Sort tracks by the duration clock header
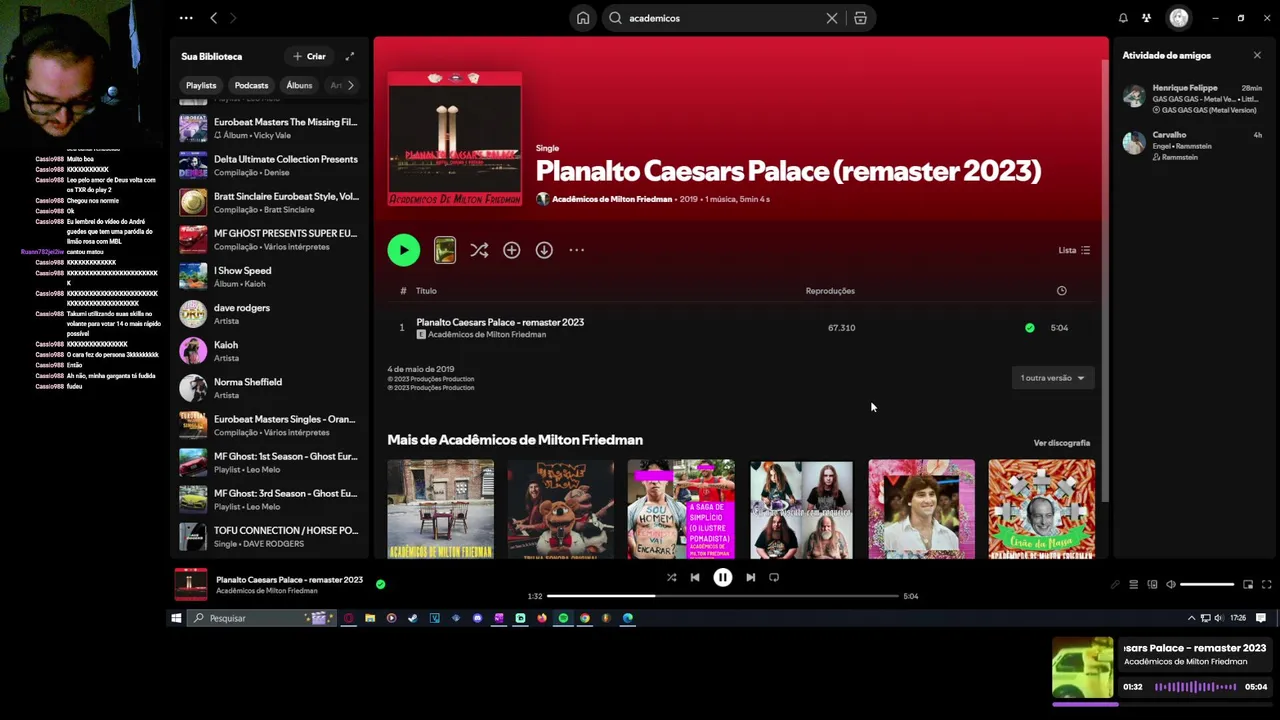1280x720 pixels. 1061,291
